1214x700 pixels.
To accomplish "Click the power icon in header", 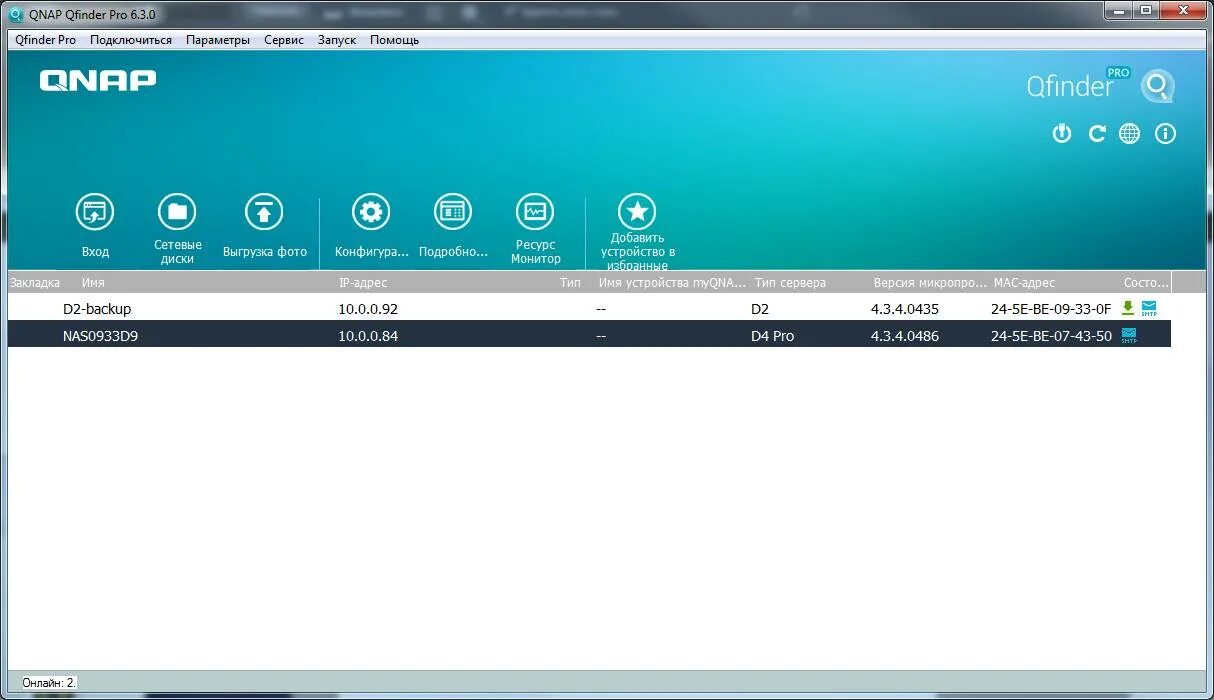I will 1062,133.
